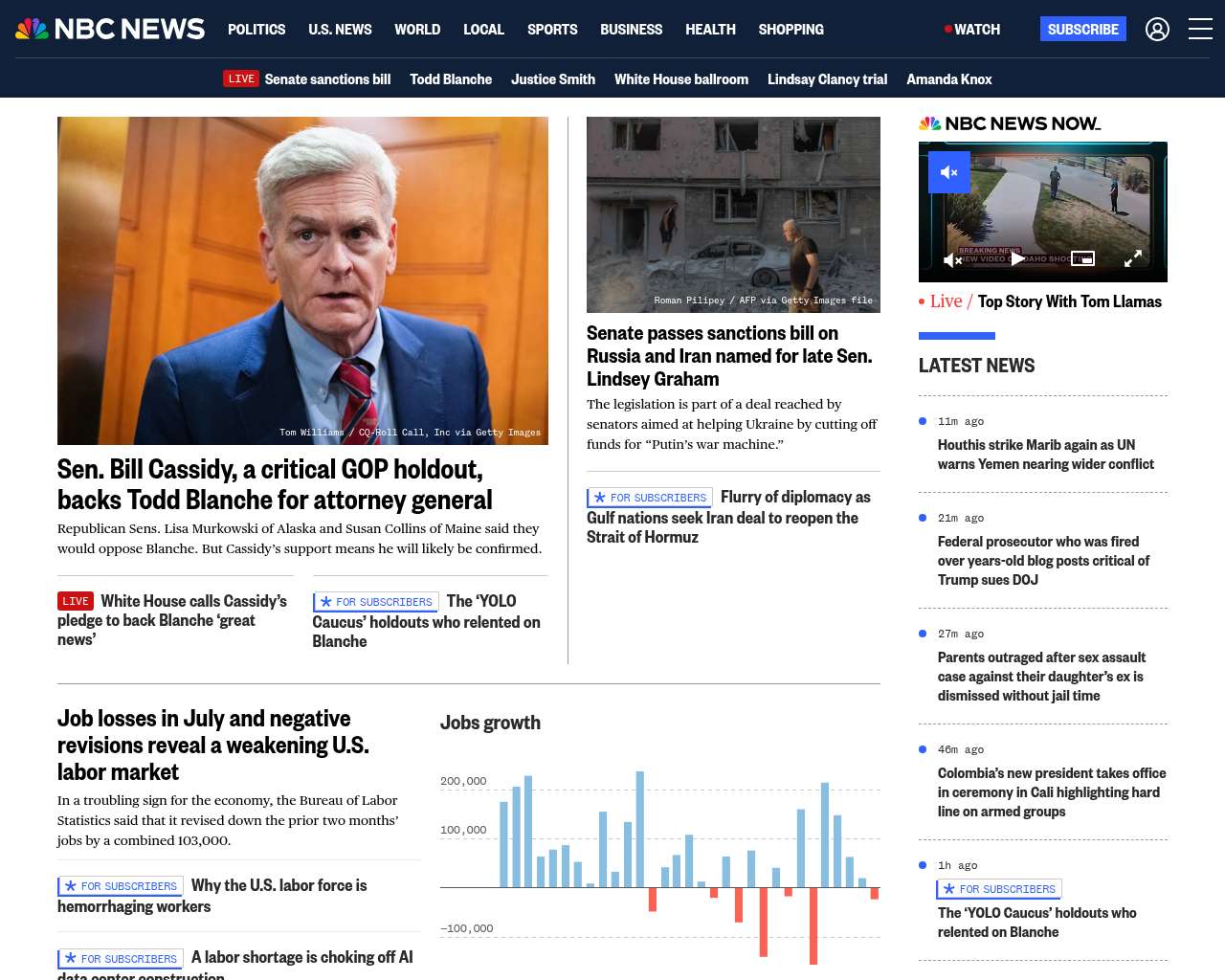
Task: Read Colombia's new president takes office story
Action: coord(1052,792)
